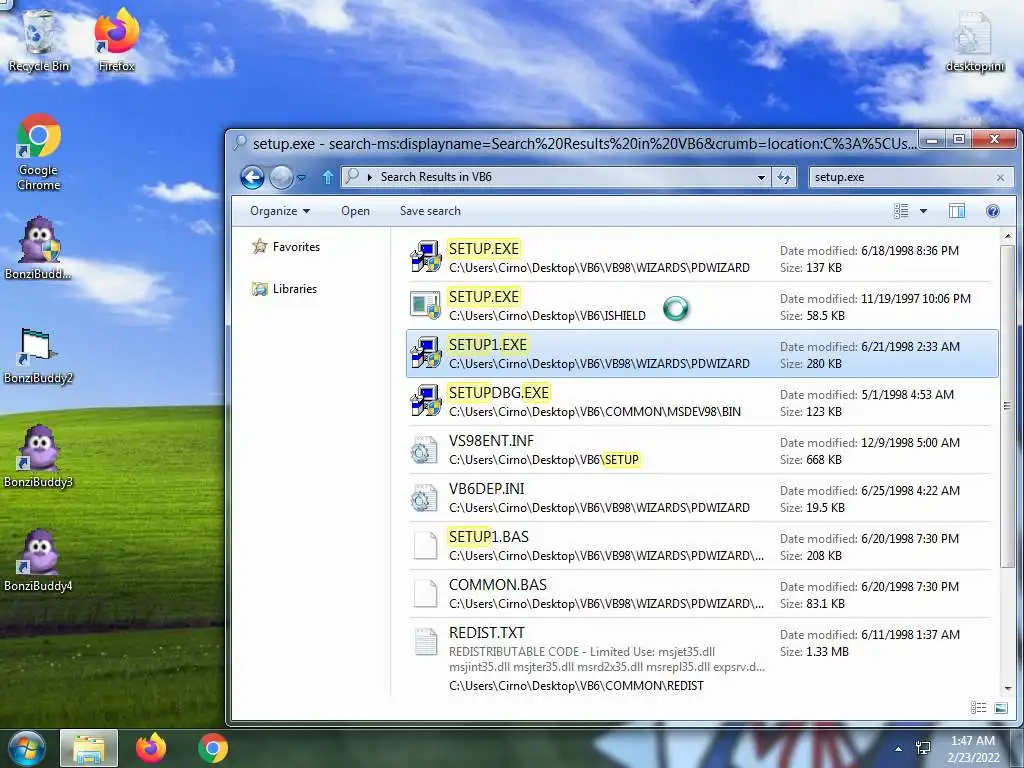Expand the view options dropdown arrow
The image size is (1024, 768).
[x=923, y=211]
